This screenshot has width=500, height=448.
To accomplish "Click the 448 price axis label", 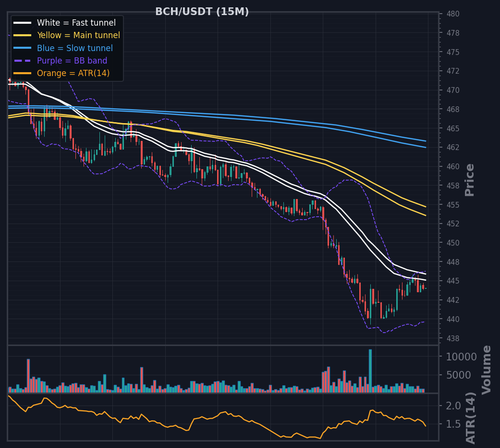I will click(453, 262).
